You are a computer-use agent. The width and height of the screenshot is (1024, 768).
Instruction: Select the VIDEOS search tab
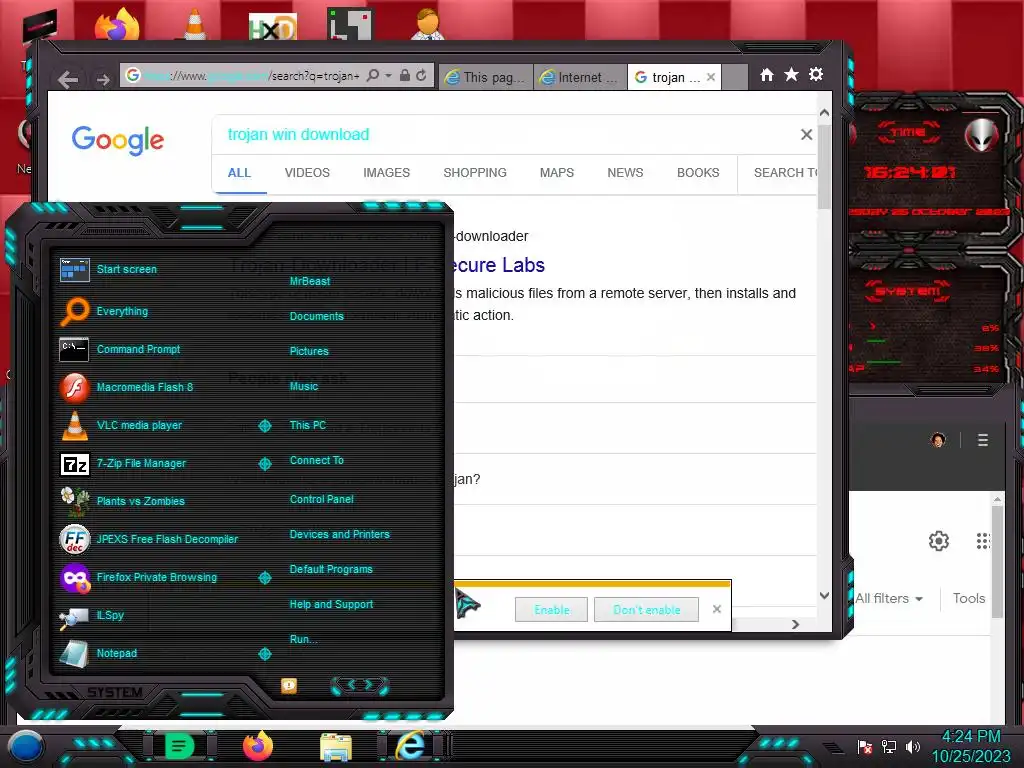(307, 172)
